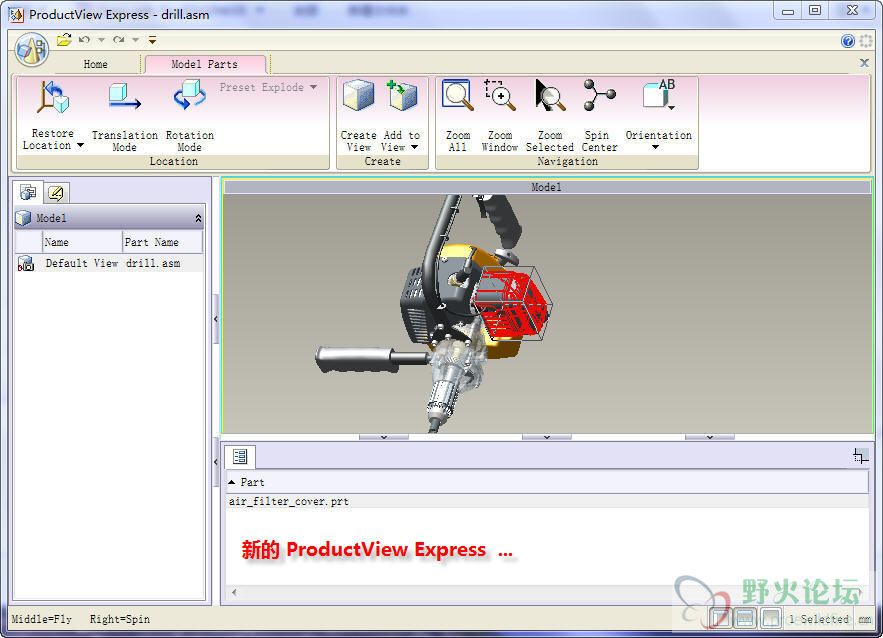Click the Part Name column header
This screenshot has width=883, height=638.
(162, 242)
